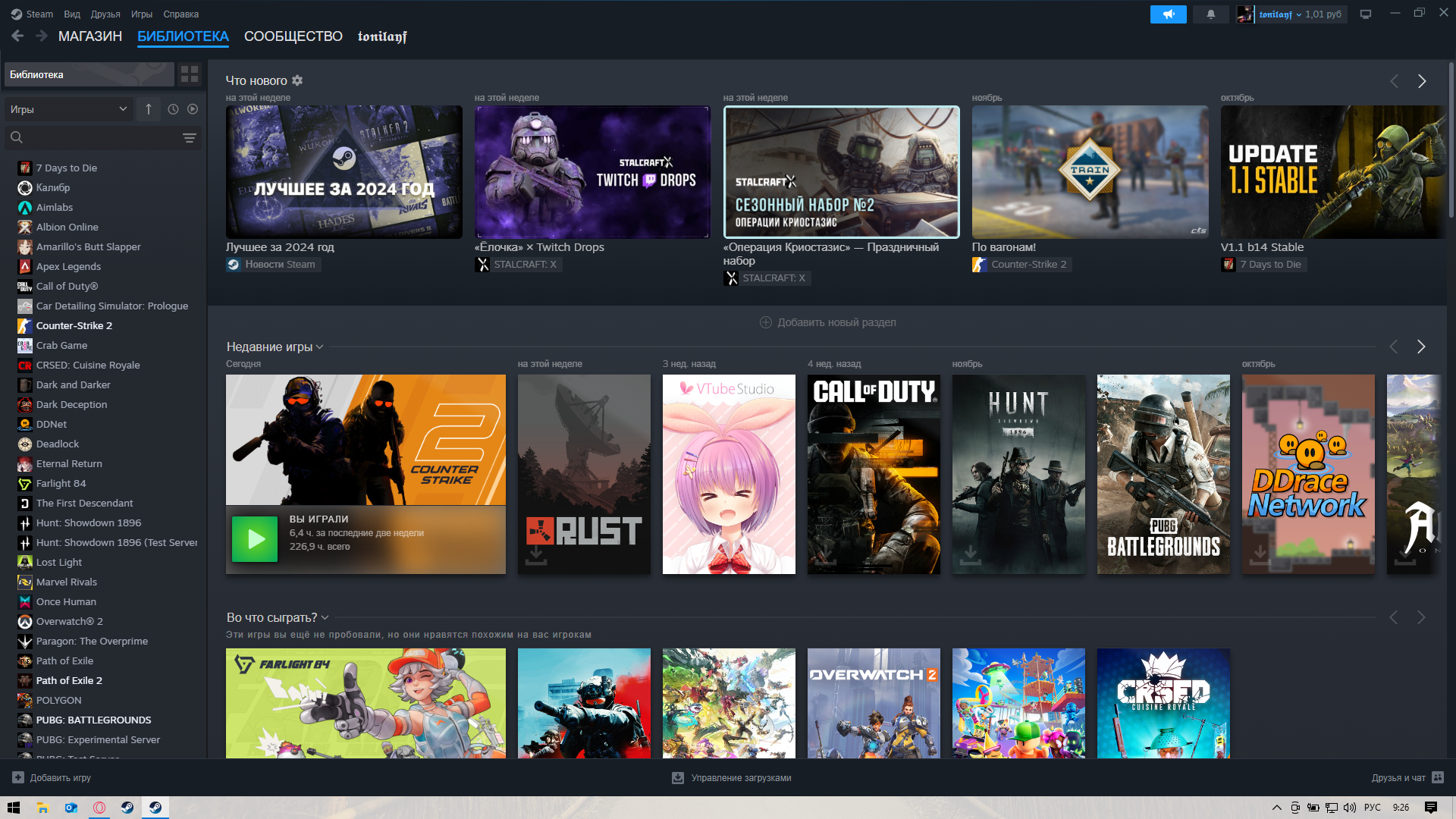Screen dimensions: 1456x819
Task: Sort games with the up arrow icon
Action: click(149, 109)
